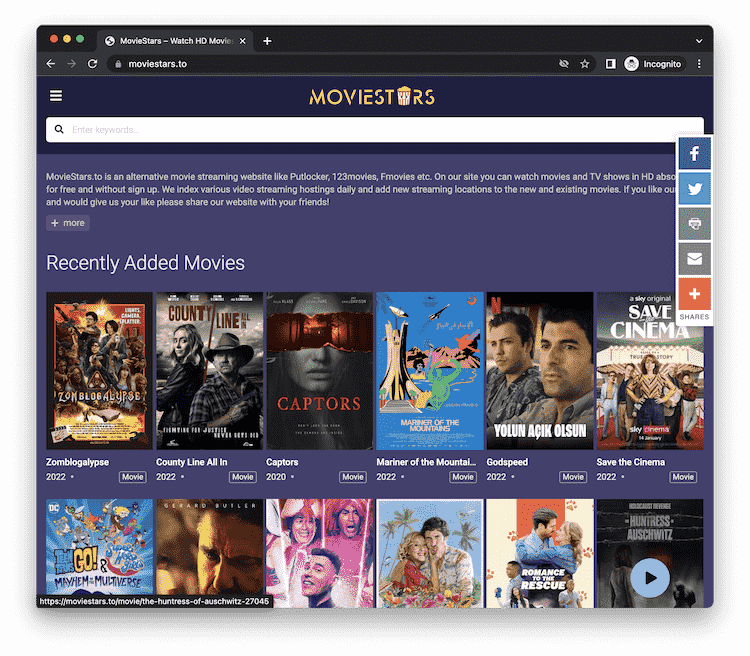Go back in browser history
Image resolution: width=750 pixels, height=656 pixels.
coord(51,64)
